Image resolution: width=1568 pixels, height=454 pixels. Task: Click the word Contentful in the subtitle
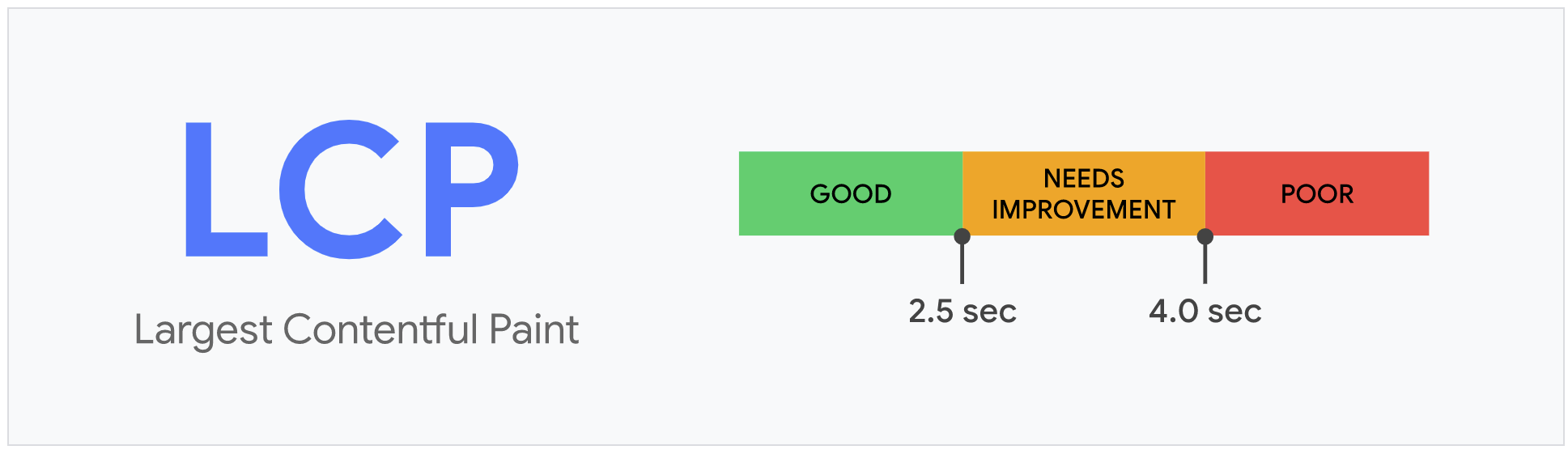point(380,330)
